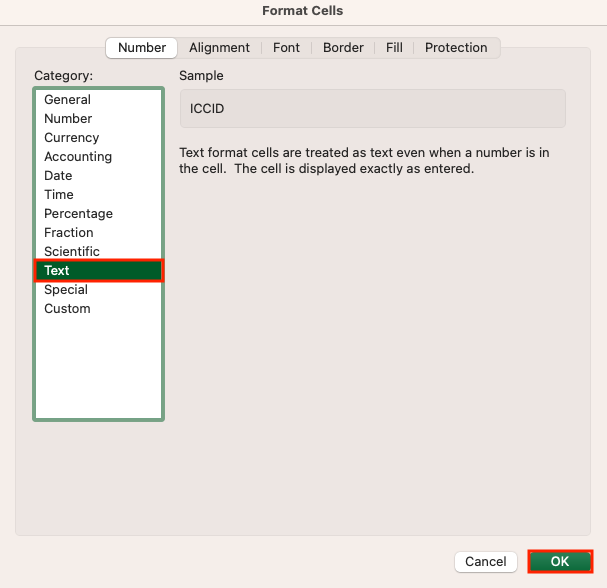Open the Alignment tab
This screenshot has width=607, height=588.
(x=219, y=48)
